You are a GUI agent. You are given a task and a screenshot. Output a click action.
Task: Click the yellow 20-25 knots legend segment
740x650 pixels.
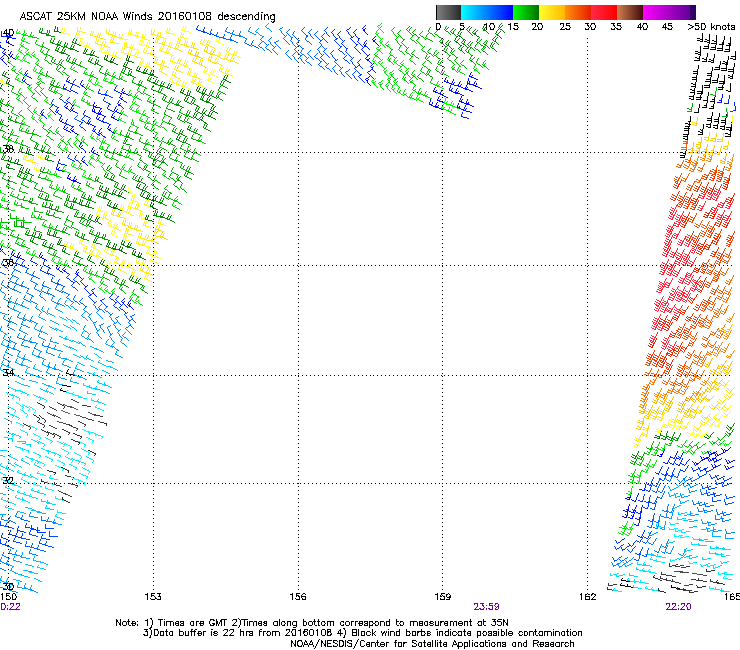(552, 12)
